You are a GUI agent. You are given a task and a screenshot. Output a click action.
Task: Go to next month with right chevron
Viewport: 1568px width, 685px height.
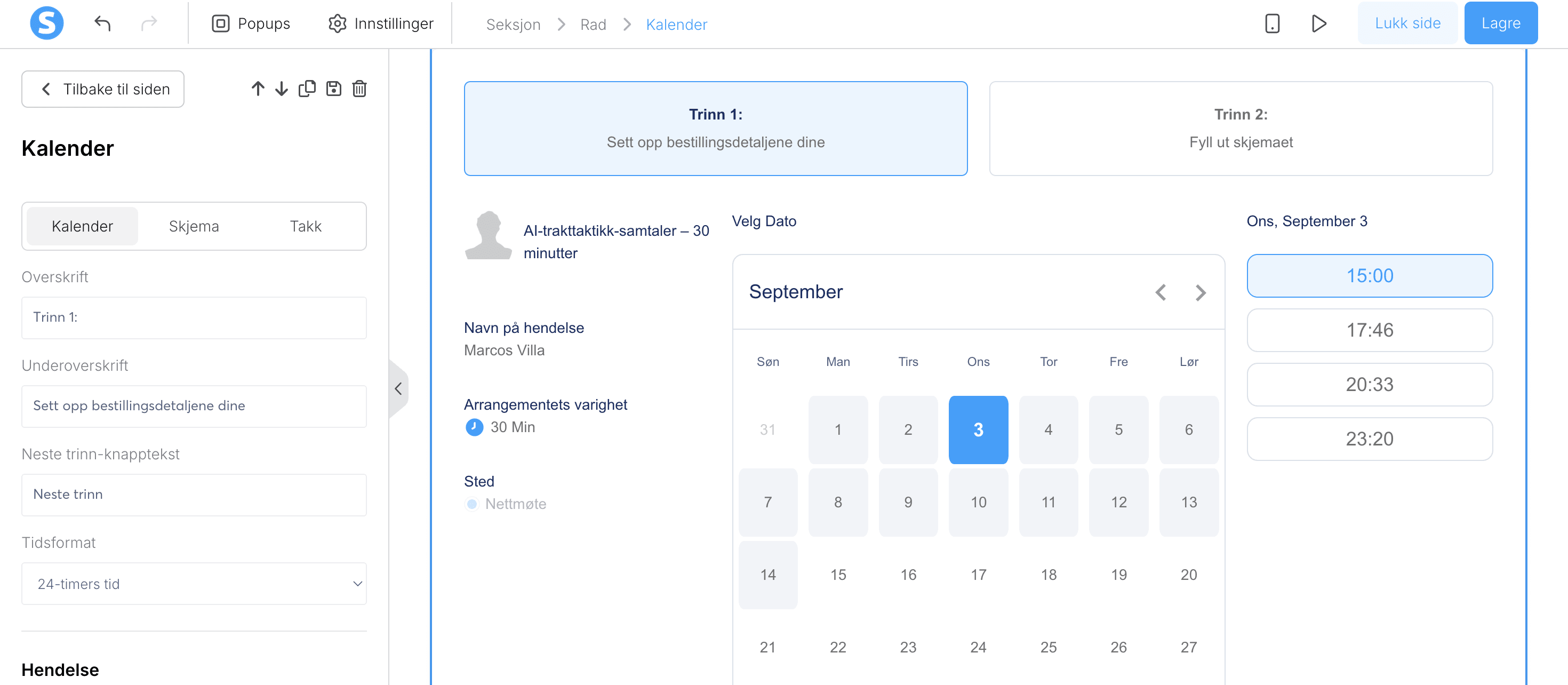coord(1201,292)
